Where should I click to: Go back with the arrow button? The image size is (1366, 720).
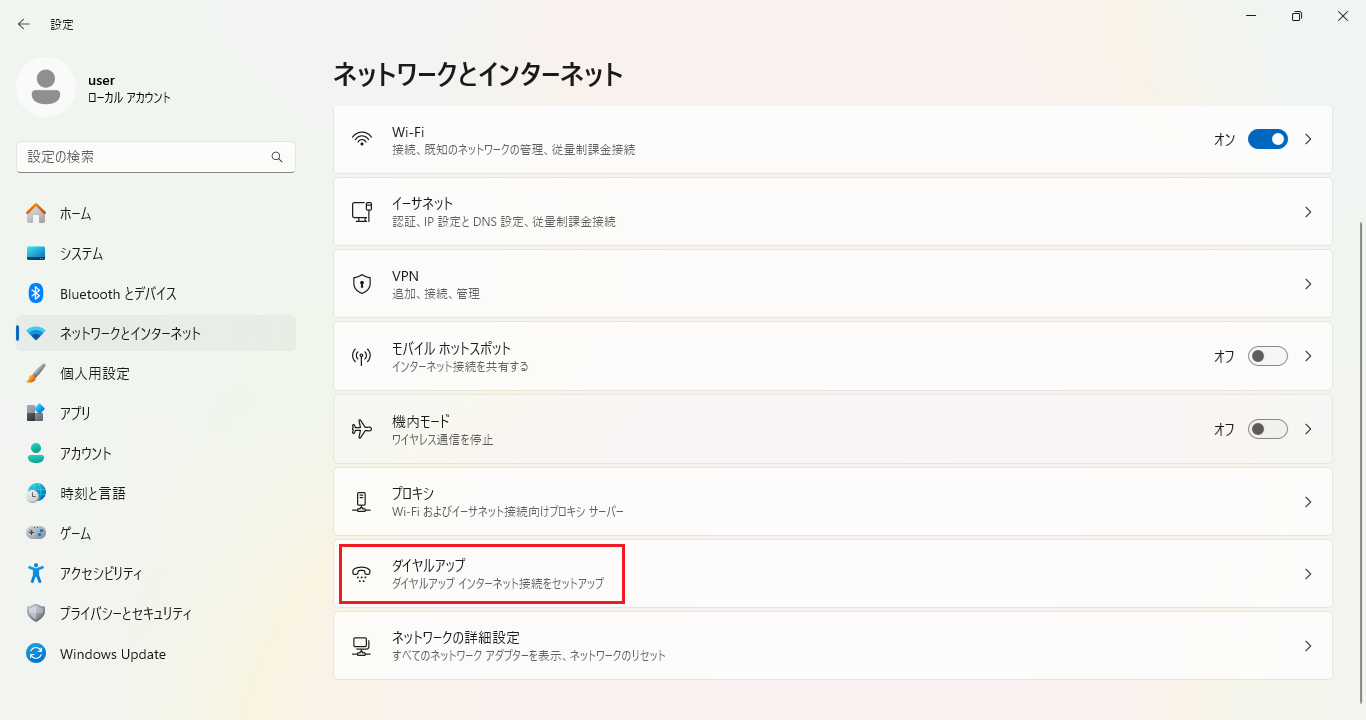pyautogui.click(x=24, y=24)
